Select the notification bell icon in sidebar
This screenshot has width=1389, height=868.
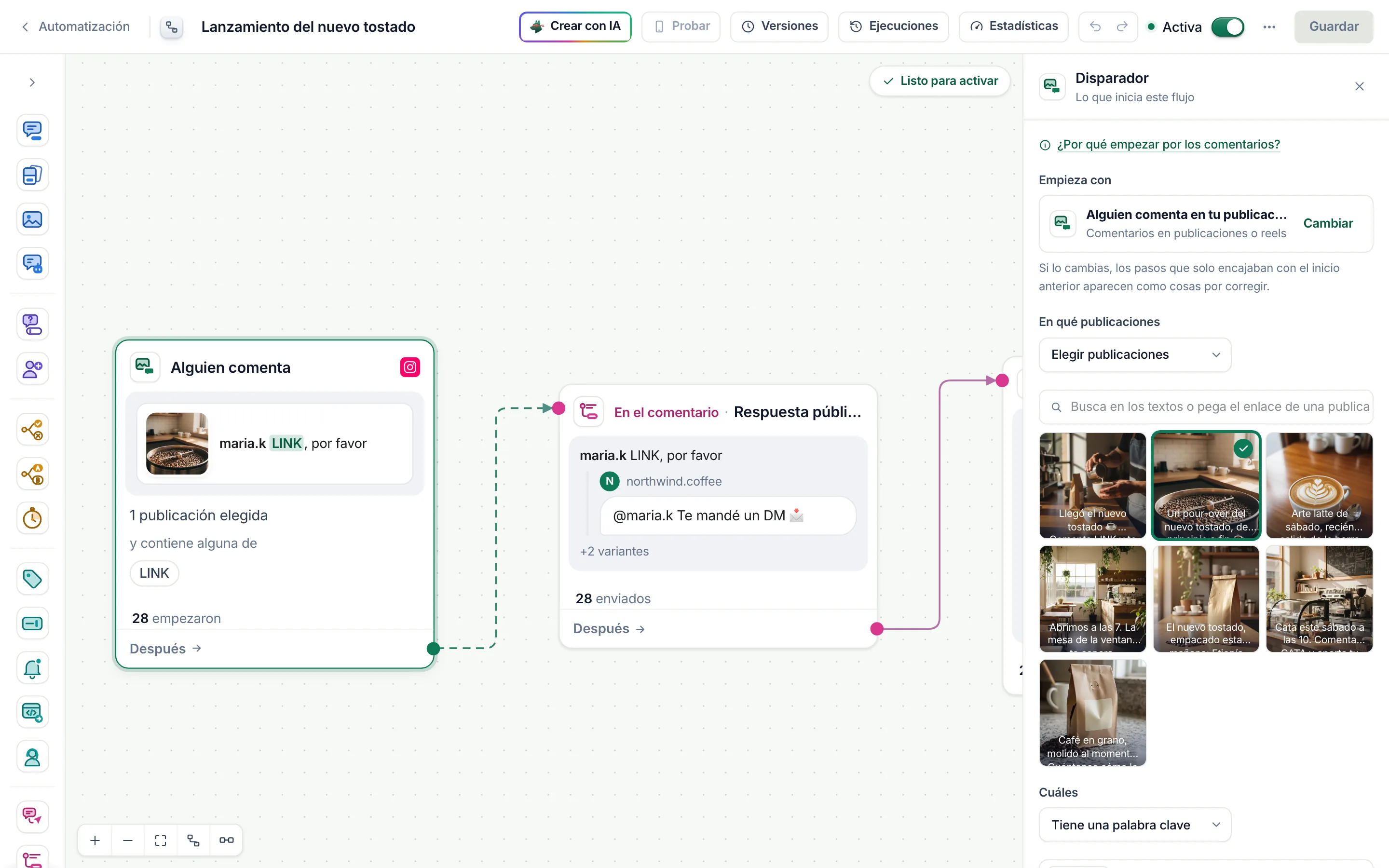[32, 668]
